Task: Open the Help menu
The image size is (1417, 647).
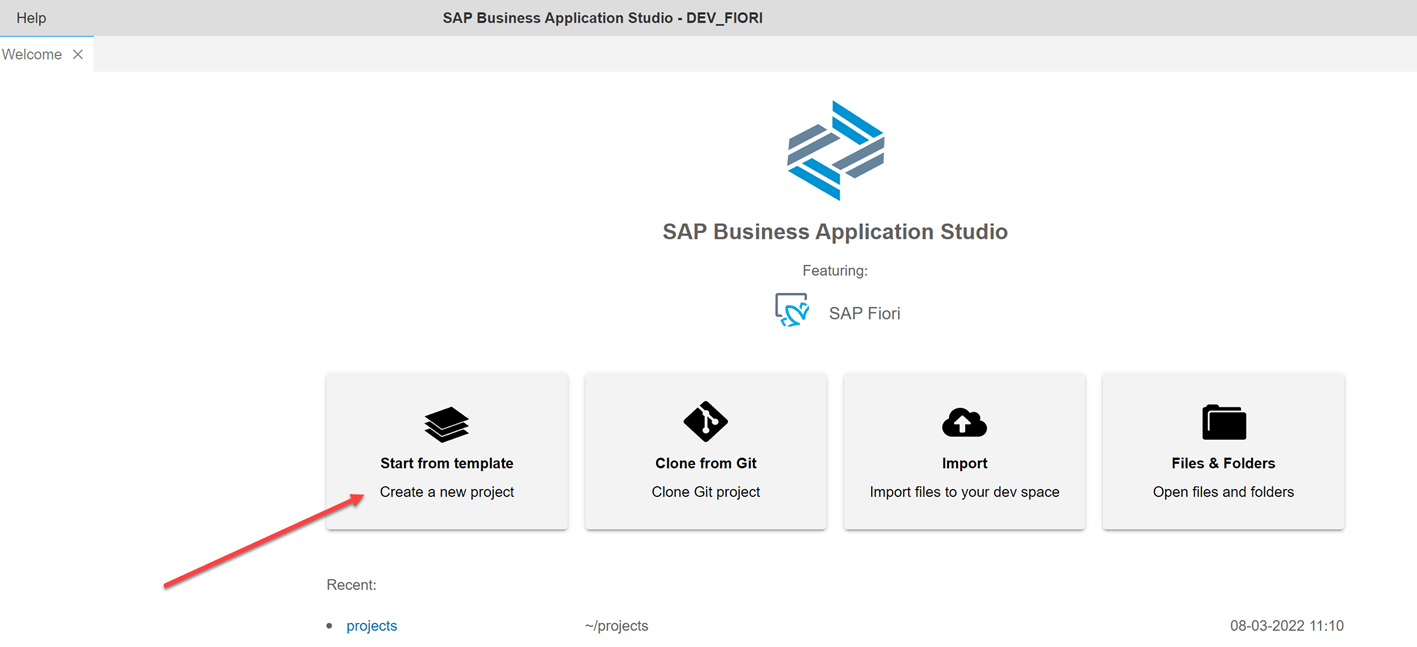Action: click(x=31, y=17)
